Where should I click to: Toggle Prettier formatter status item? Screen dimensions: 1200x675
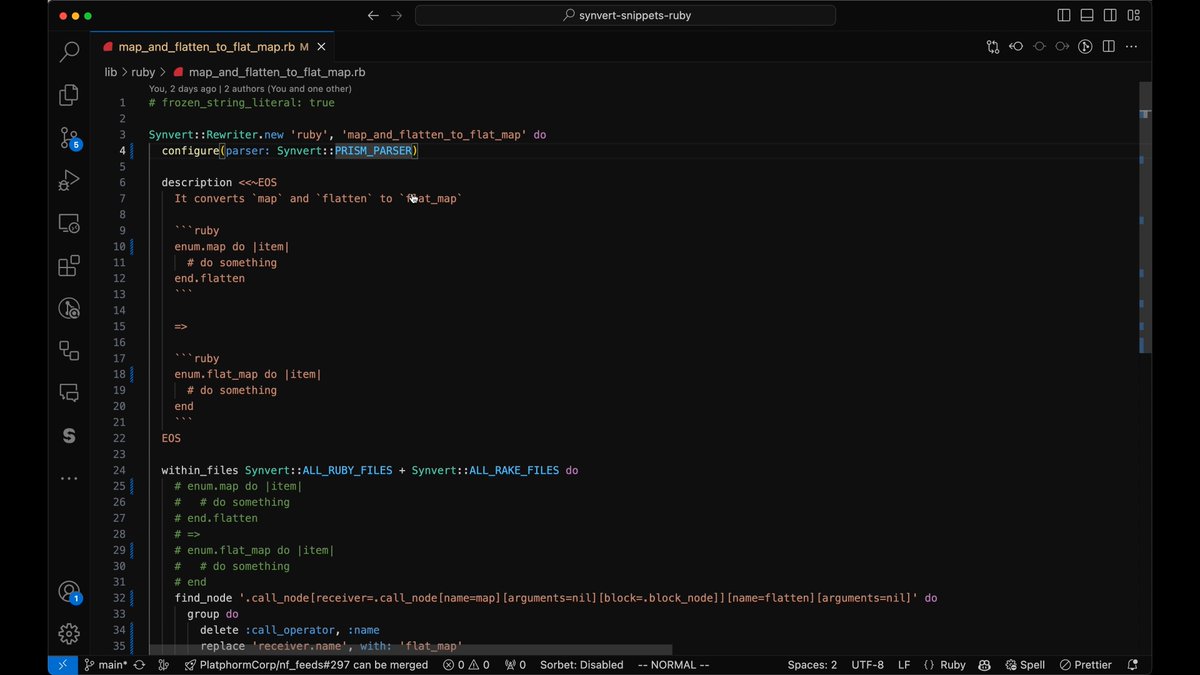coord(1085,665)
